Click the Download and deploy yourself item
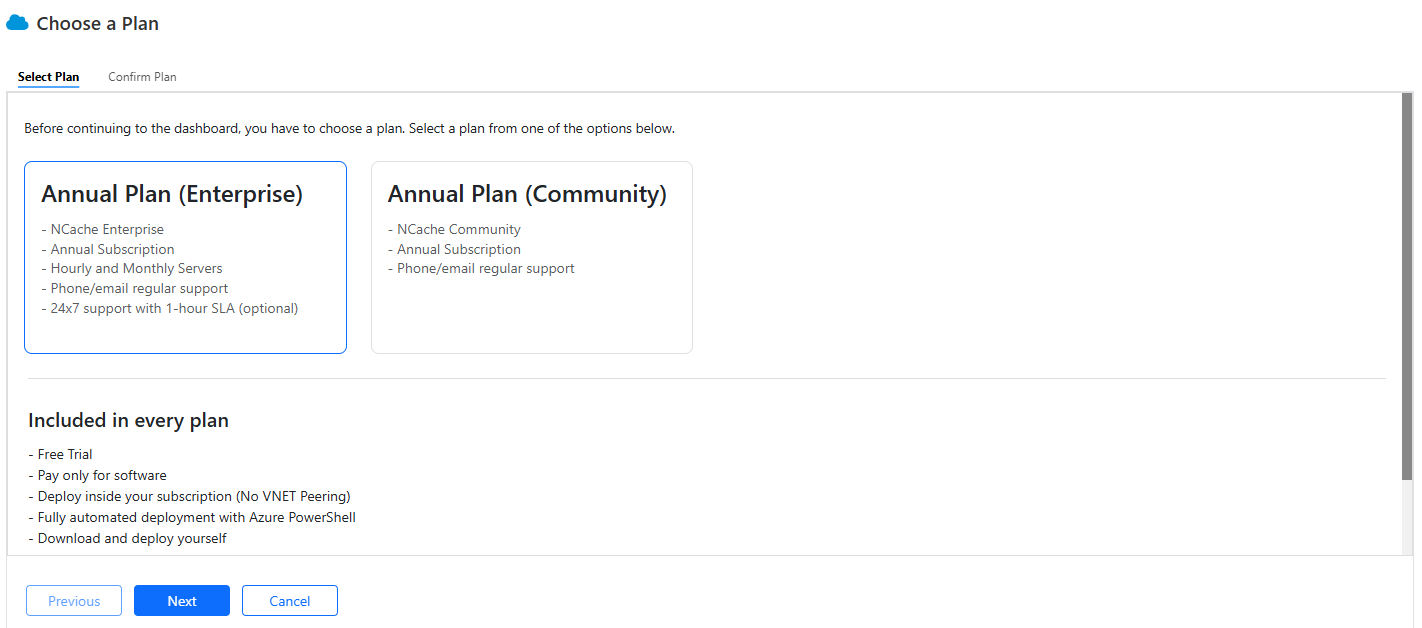 131,538
